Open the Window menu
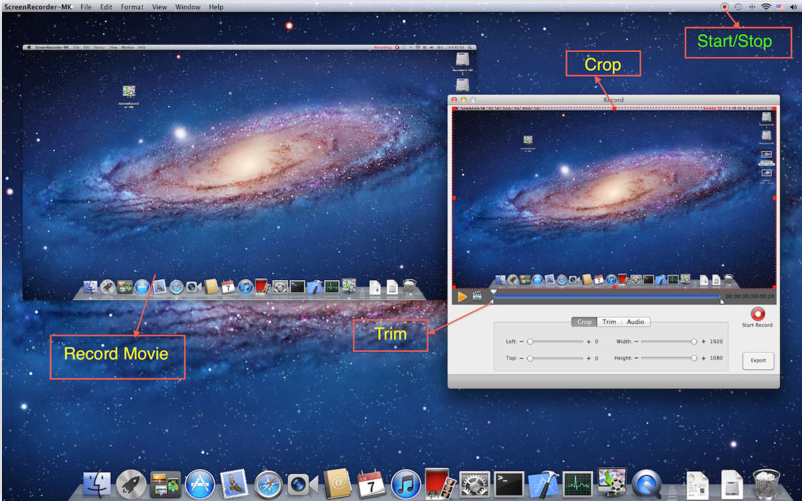Screen dimensions: 802x501 188,7
